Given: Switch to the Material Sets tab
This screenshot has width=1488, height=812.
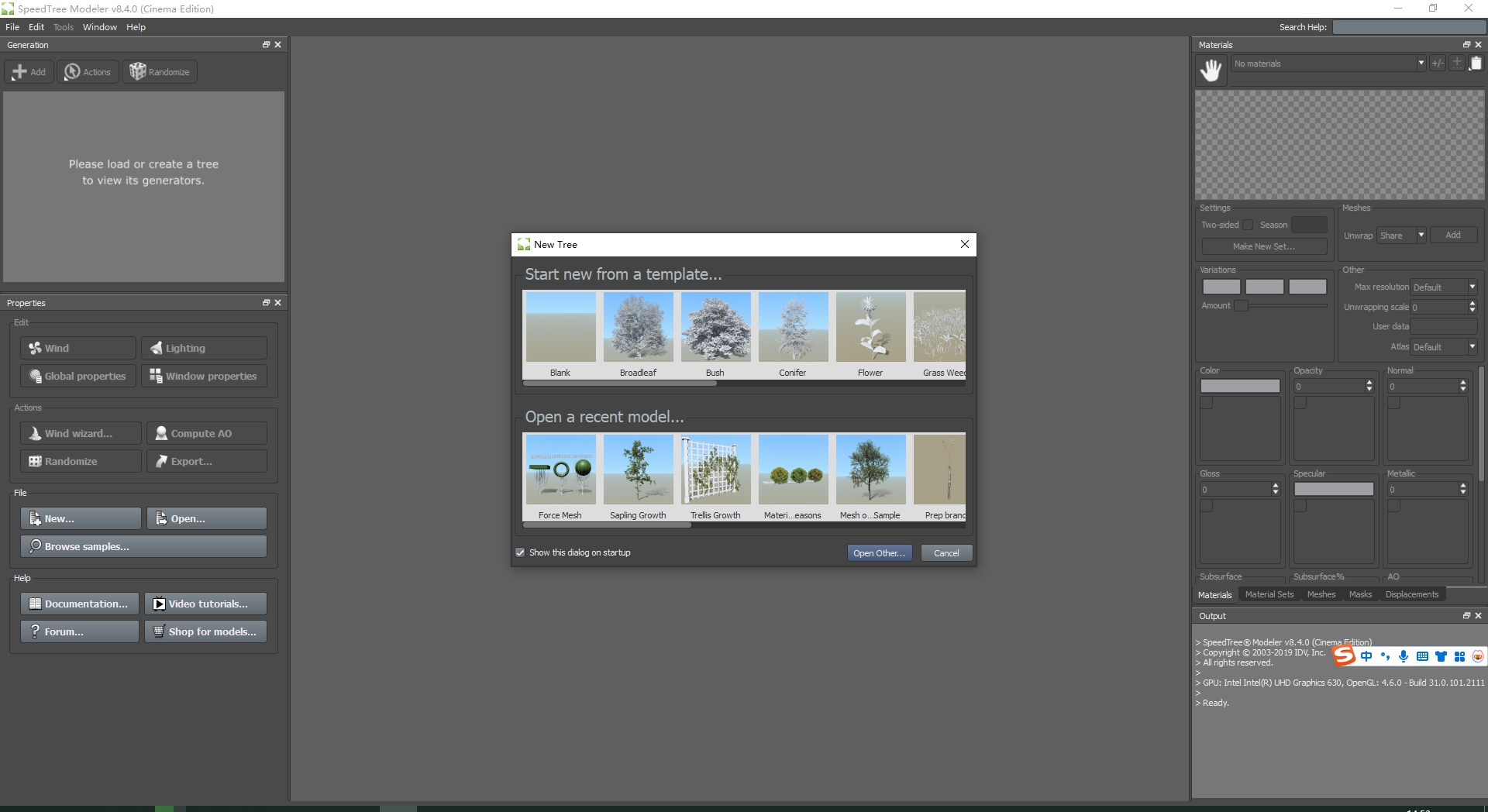Looking at the screenshot, I should [x=1269, y=595].
